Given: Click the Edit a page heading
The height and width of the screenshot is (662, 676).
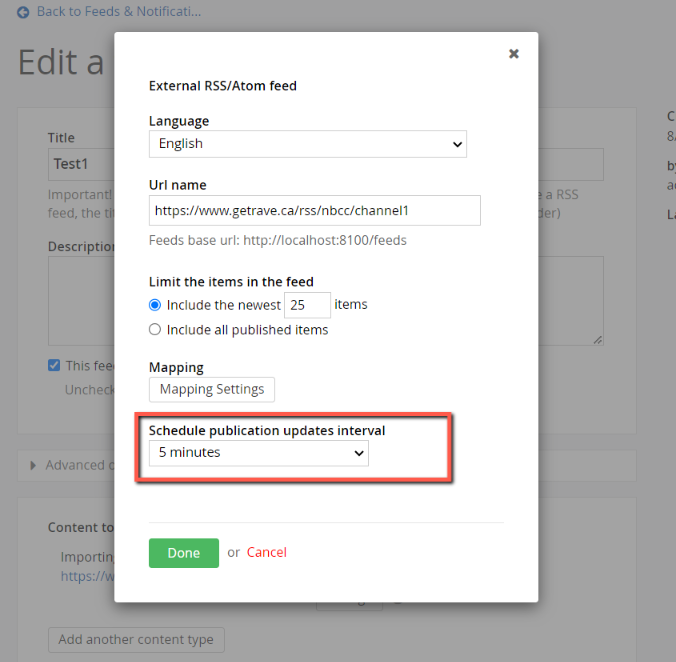Looking at the screenshot, I should tap(61, 62).
